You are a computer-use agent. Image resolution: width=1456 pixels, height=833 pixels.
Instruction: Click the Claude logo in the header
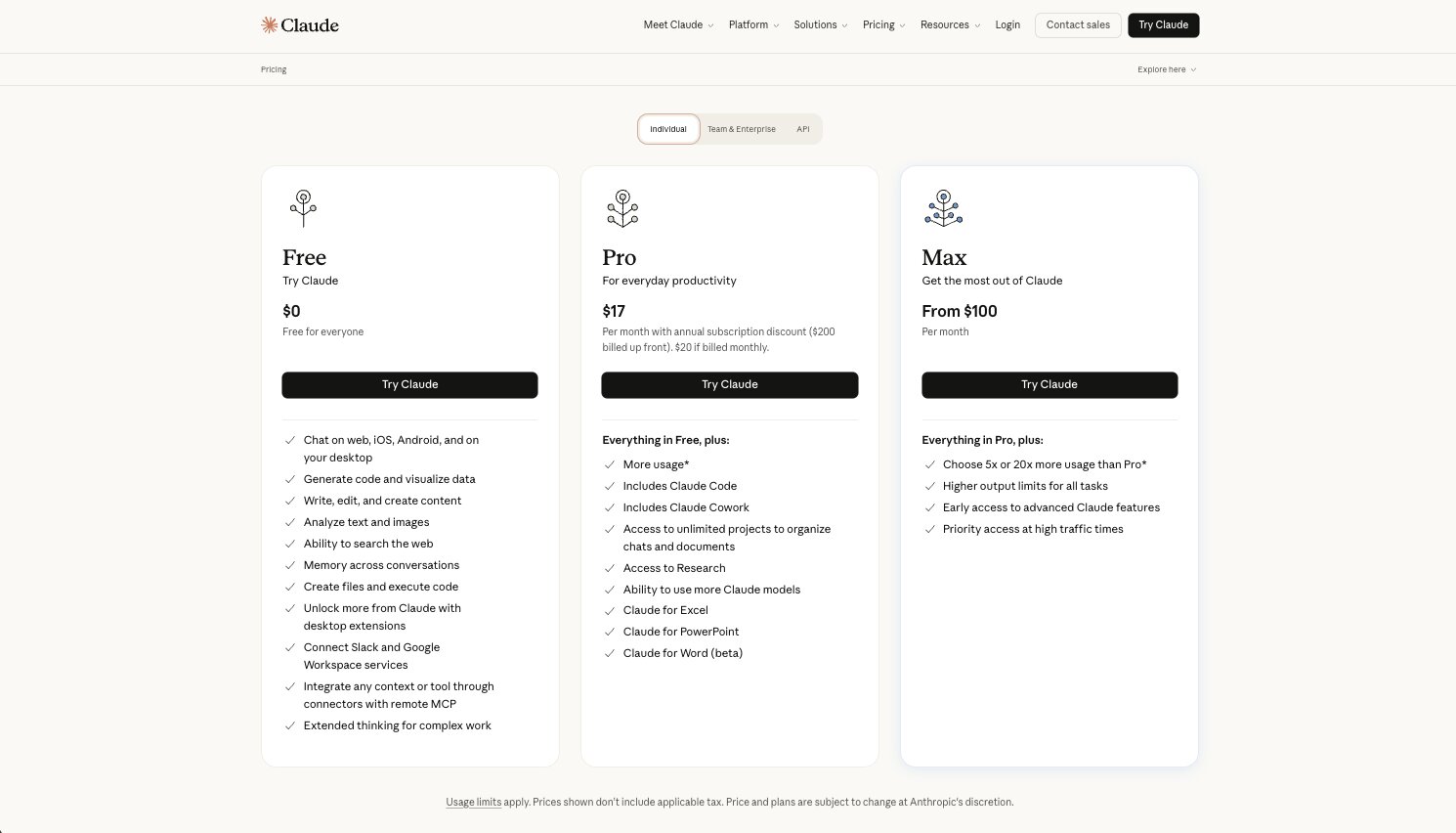click(x=300, y=25)
